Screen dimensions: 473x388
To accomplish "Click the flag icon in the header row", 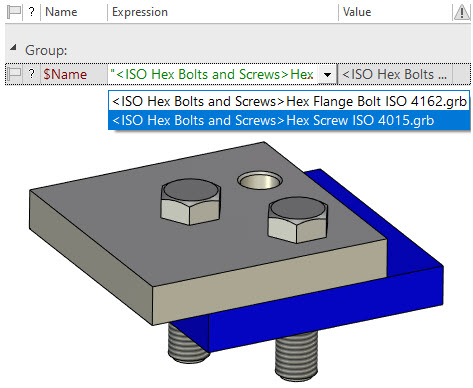I will pyautogui.click(x=14, y=12).
